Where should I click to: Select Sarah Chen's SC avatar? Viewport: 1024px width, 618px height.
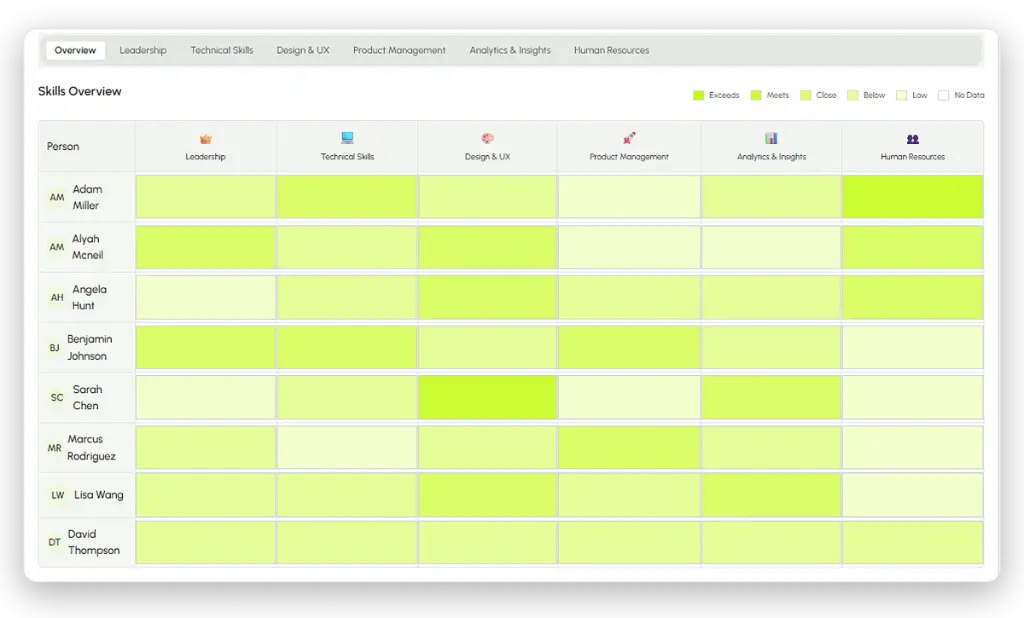point(57,397)
